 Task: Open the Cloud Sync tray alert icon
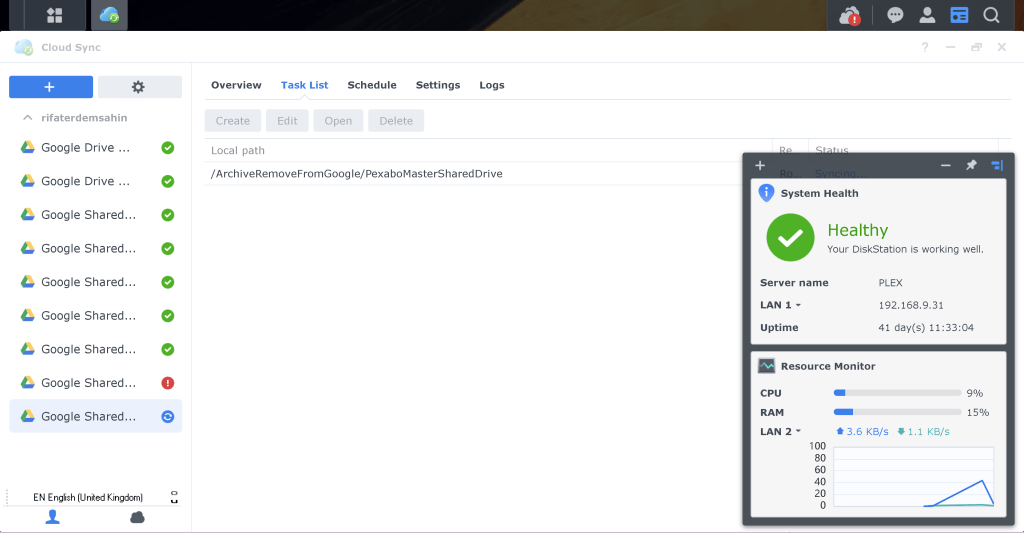(850, 15)
